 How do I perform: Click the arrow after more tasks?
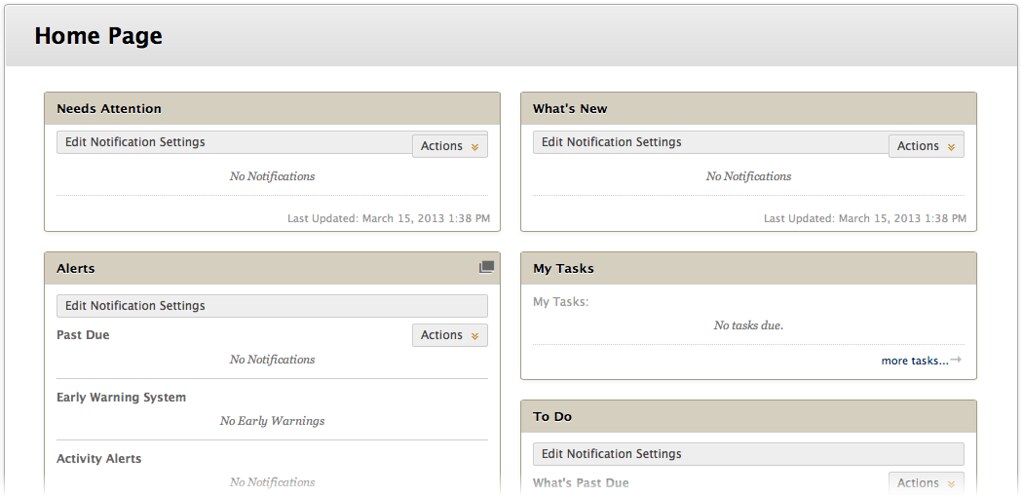[956, 360]
